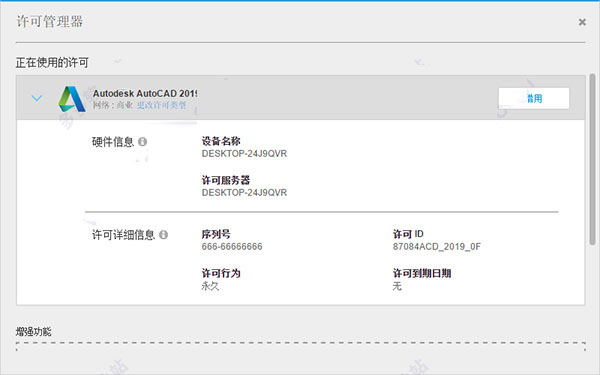Click the 序列号 field label

pos(216,234)
